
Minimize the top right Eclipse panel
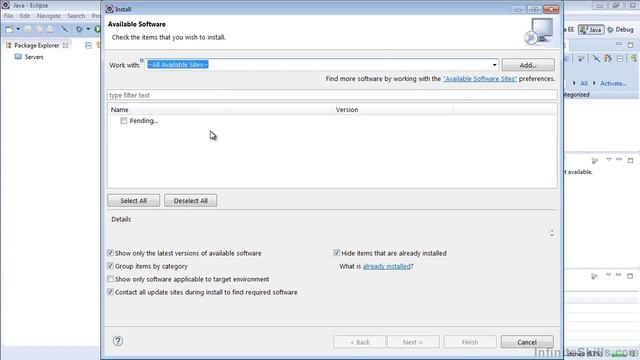(x=619, y=44)
